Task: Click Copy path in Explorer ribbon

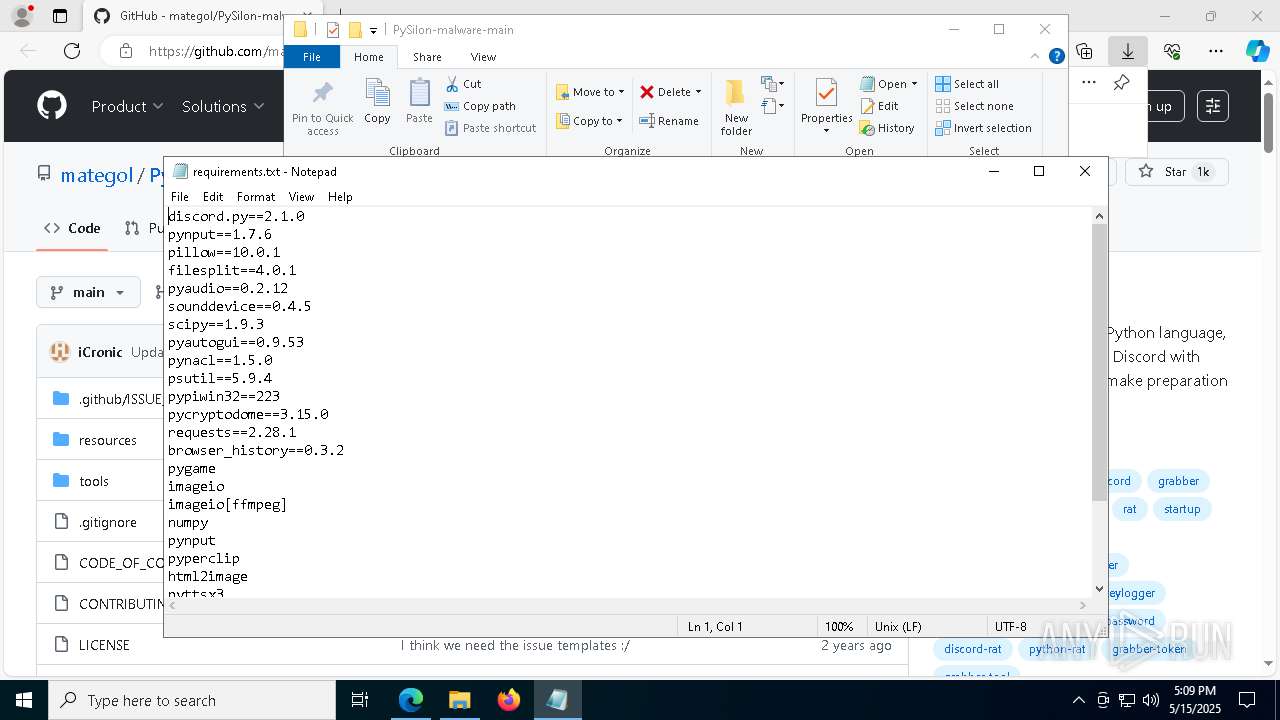Action: tap(480, 106)
